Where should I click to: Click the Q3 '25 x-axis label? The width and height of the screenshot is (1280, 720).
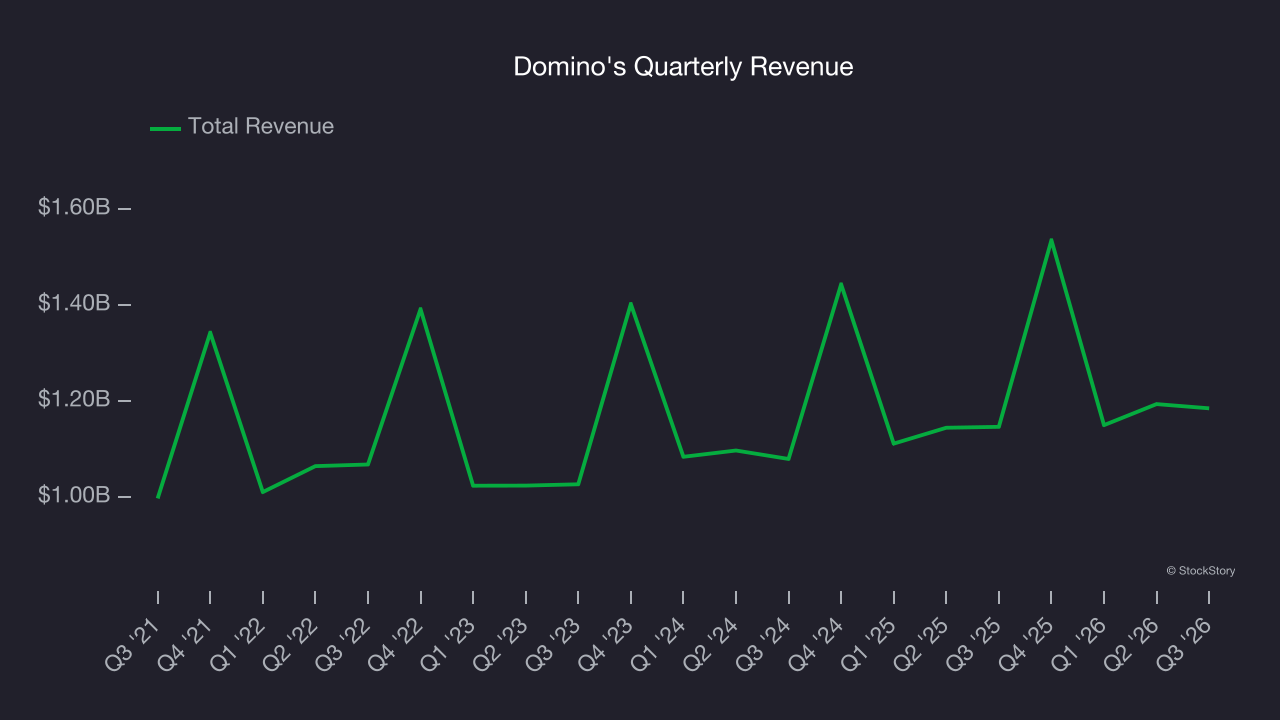[976, 643]
